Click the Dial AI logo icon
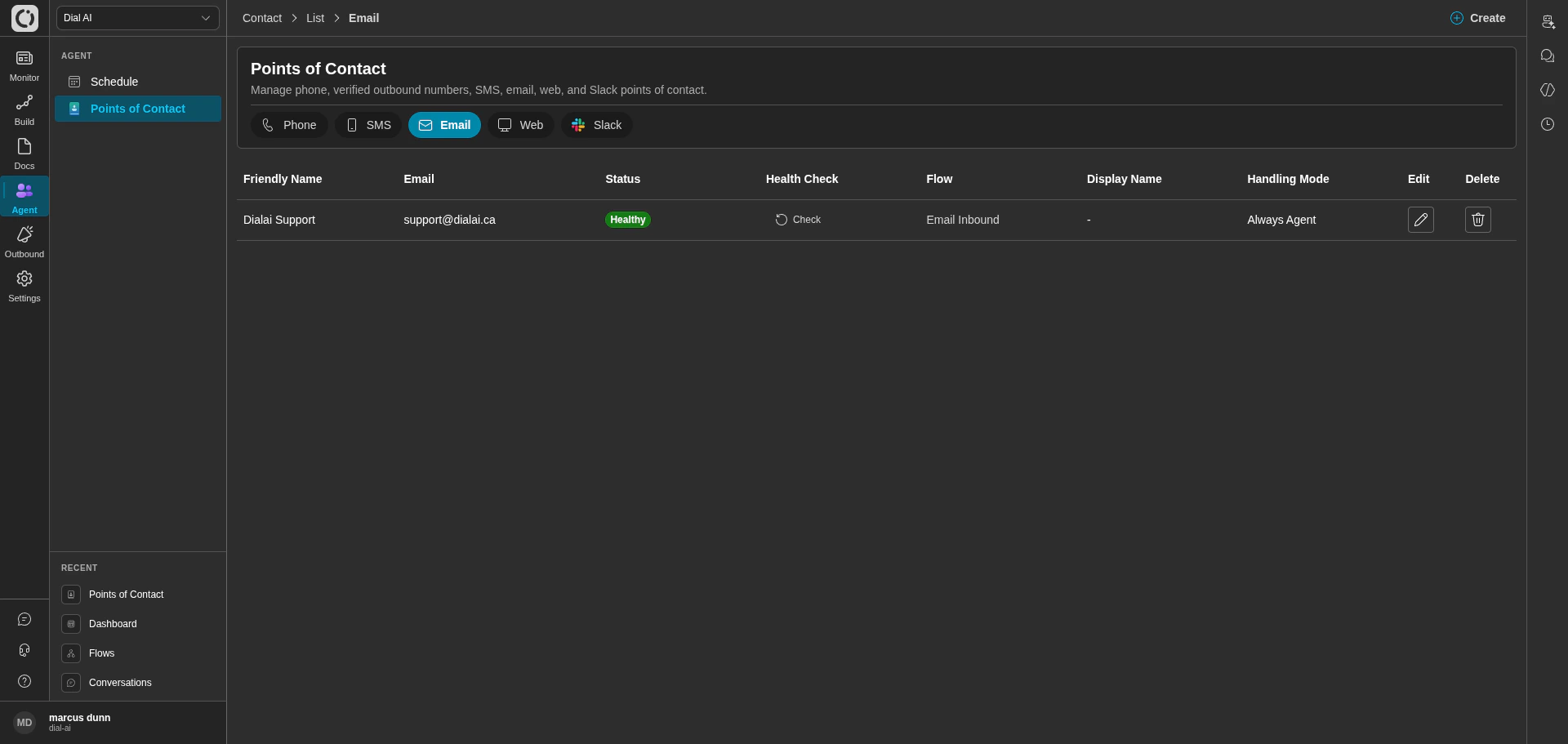The image size is (1568, 744). tap(24, 18)
